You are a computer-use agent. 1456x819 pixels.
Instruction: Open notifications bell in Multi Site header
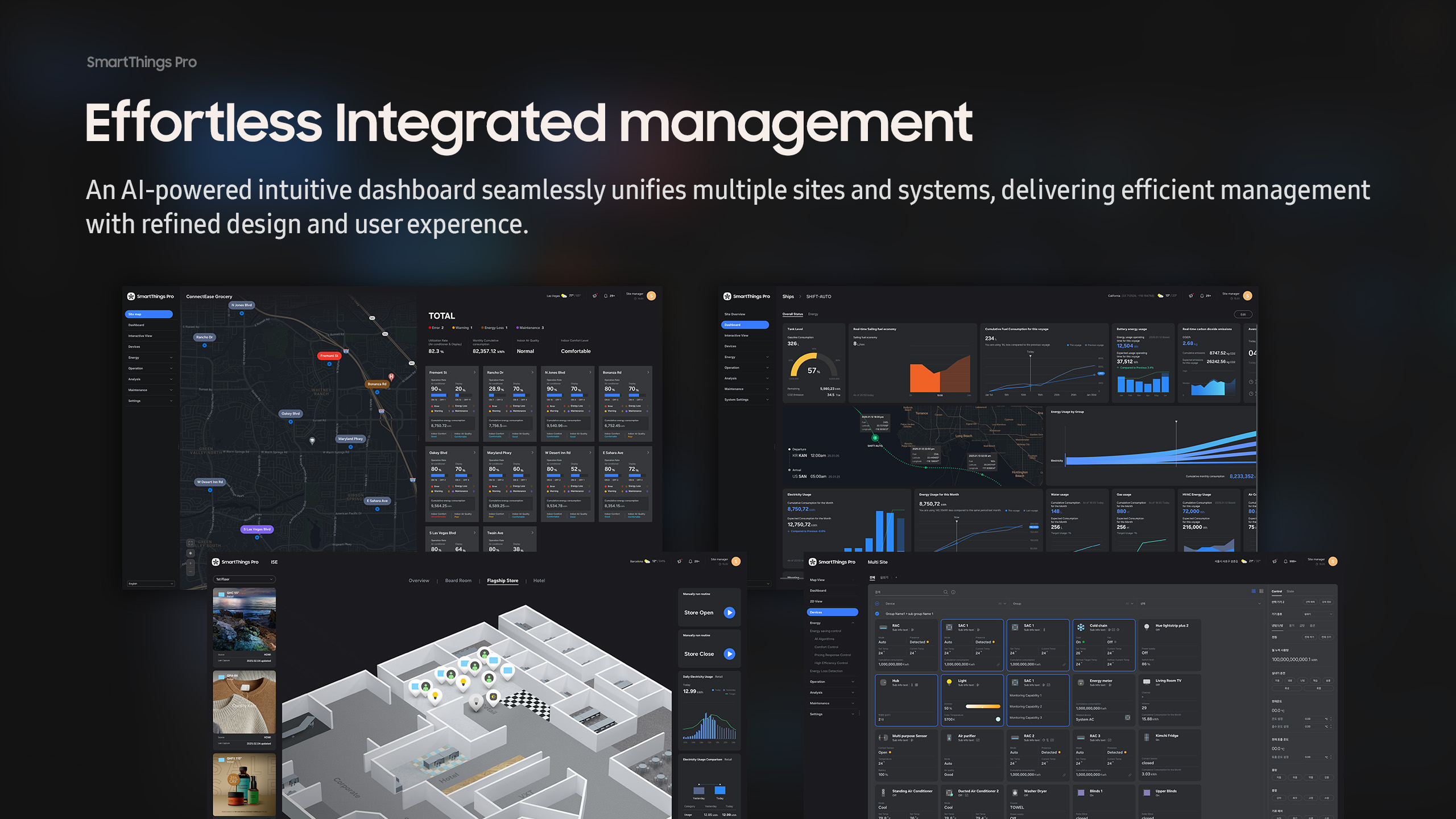(x=1285, y=561)
